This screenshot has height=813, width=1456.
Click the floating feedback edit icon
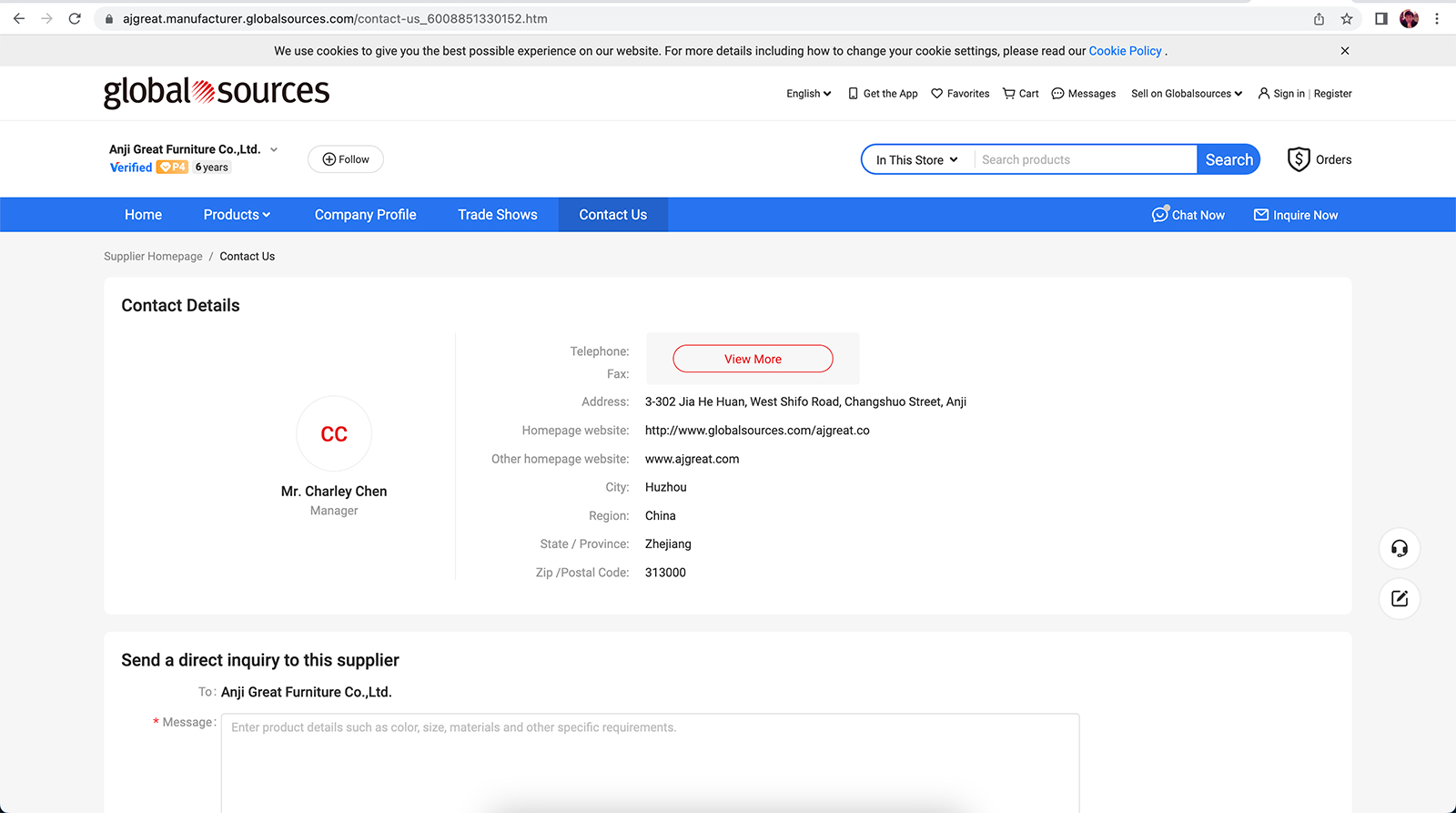tap(1400, 598)
